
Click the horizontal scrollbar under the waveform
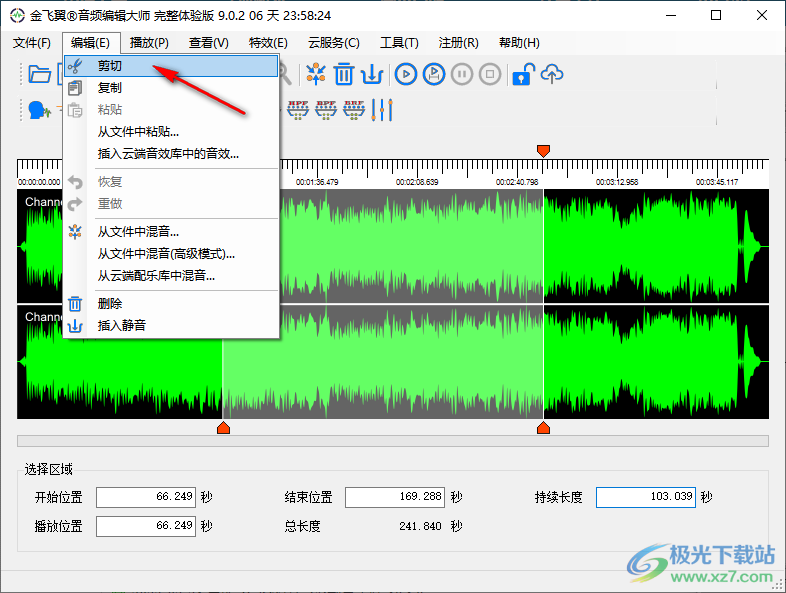(392, 441)
